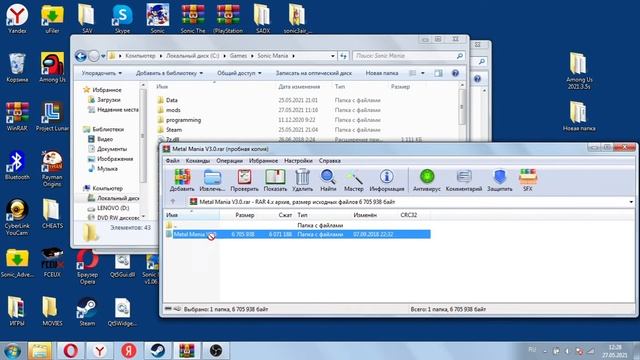Screen dimensions: 640x360
Task: Click Записать на оптический диск button
Action: [313, 73]
